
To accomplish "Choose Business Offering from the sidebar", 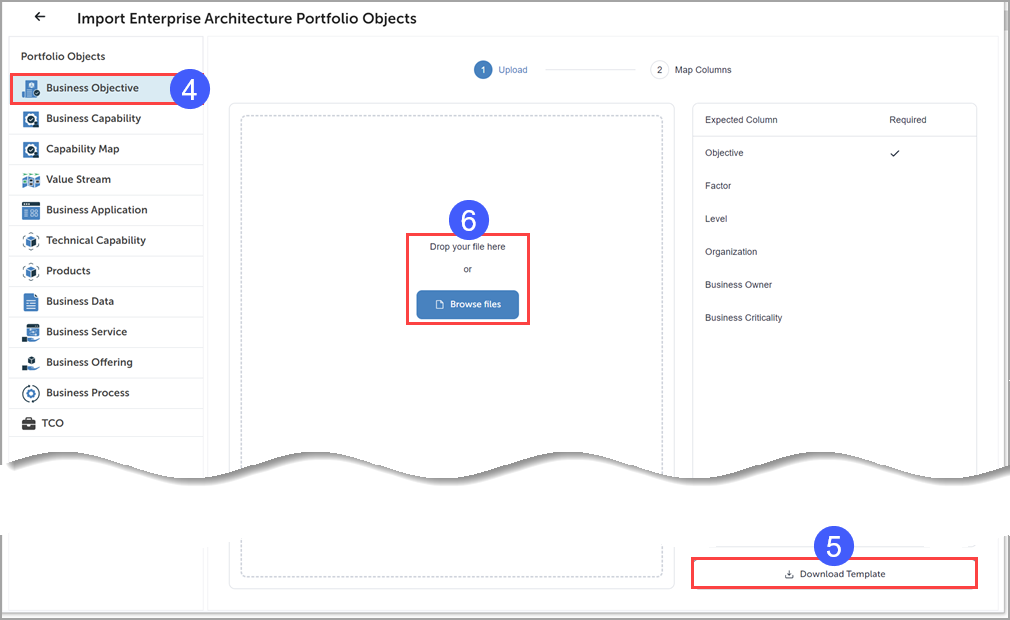I will click(89, 362).
